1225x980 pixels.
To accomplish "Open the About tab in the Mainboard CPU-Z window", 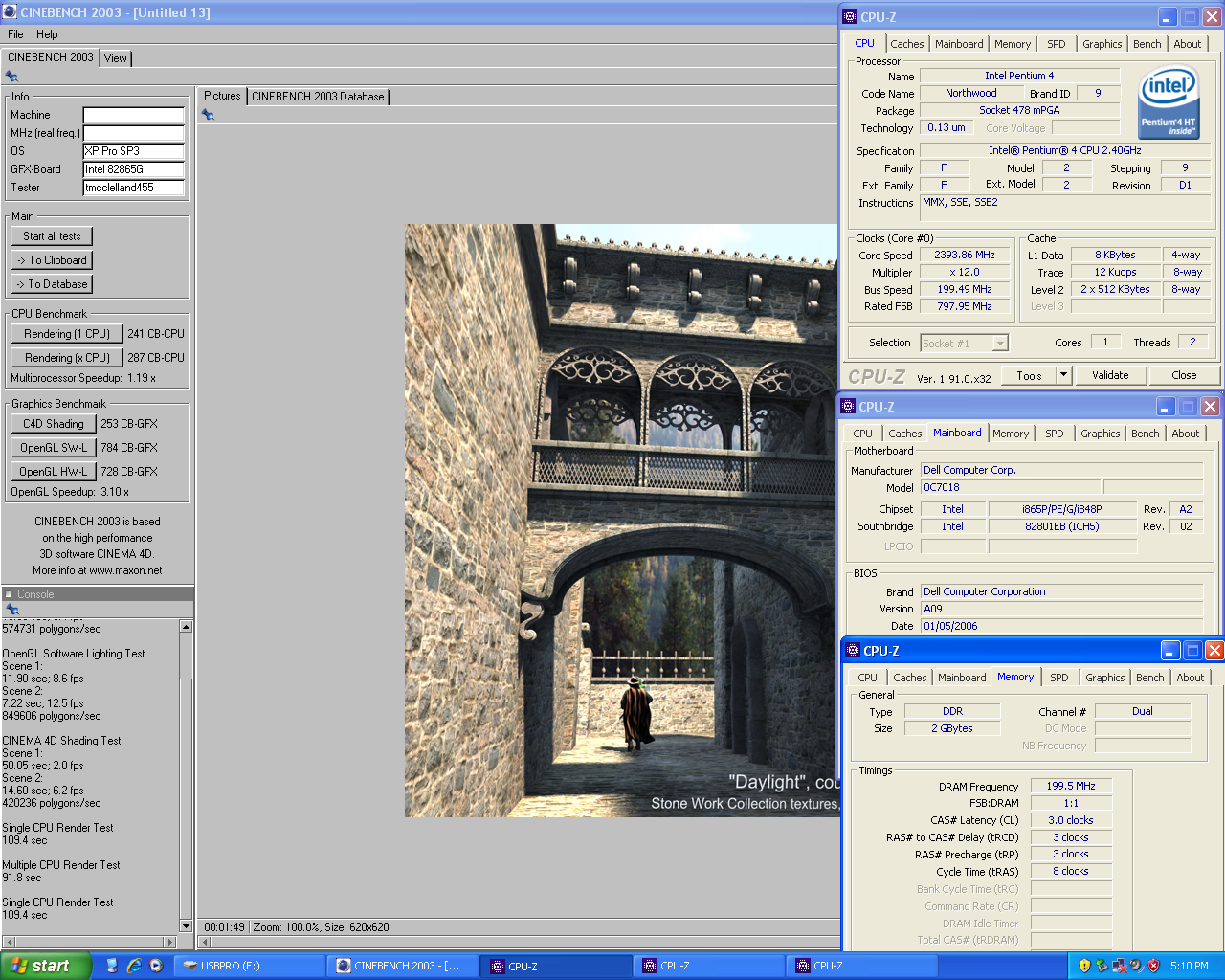I will pos(1185,434).
